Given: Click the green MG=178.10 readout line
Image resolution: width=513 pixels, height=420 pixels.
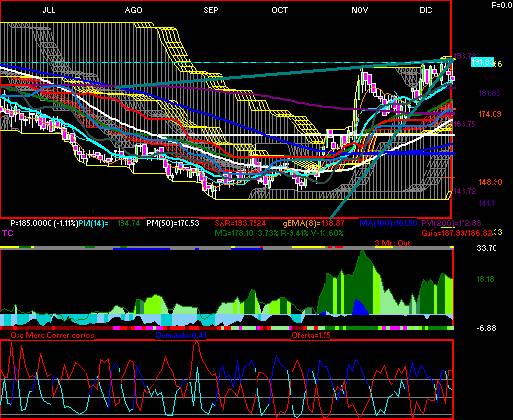Looking at the screenshot, I should [x=279, y=233].
